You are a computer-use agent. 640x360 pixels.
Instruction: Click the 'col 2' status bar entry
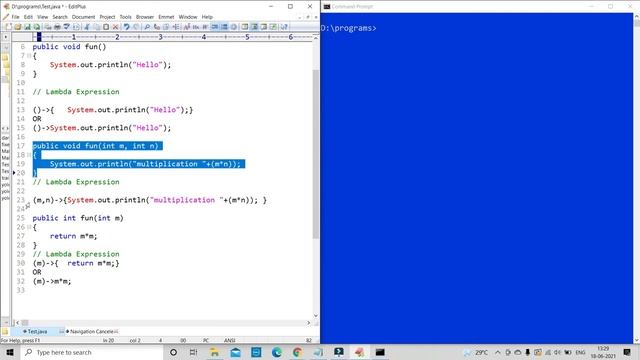[x=135, y=340]
